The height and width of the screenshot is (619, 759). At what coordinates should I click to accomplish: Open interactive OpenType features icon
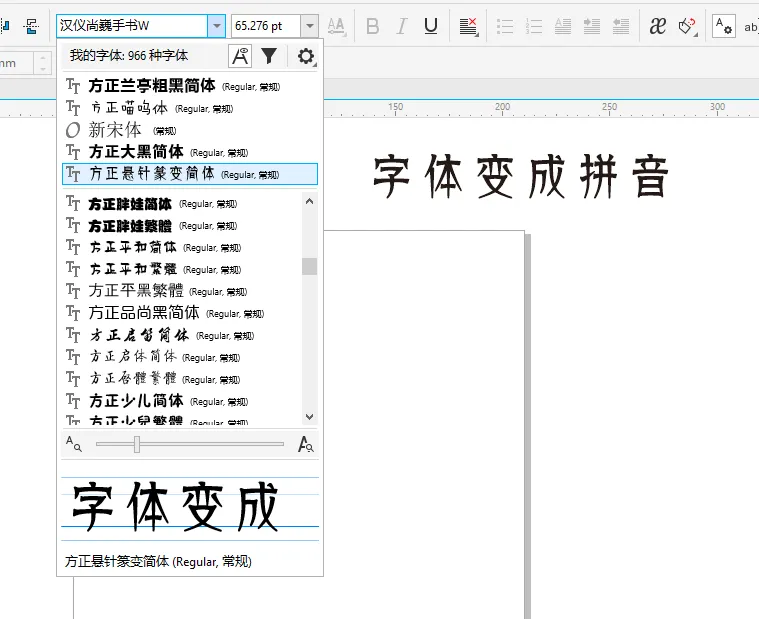coord(657,26)
